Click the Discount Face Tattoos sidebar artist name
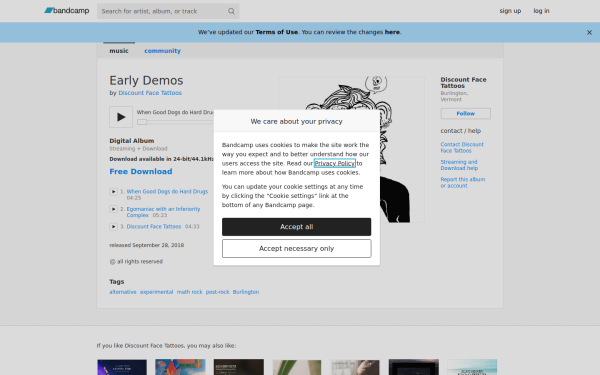The height and width of the screenshot is (375, 600). pos(463,83)
